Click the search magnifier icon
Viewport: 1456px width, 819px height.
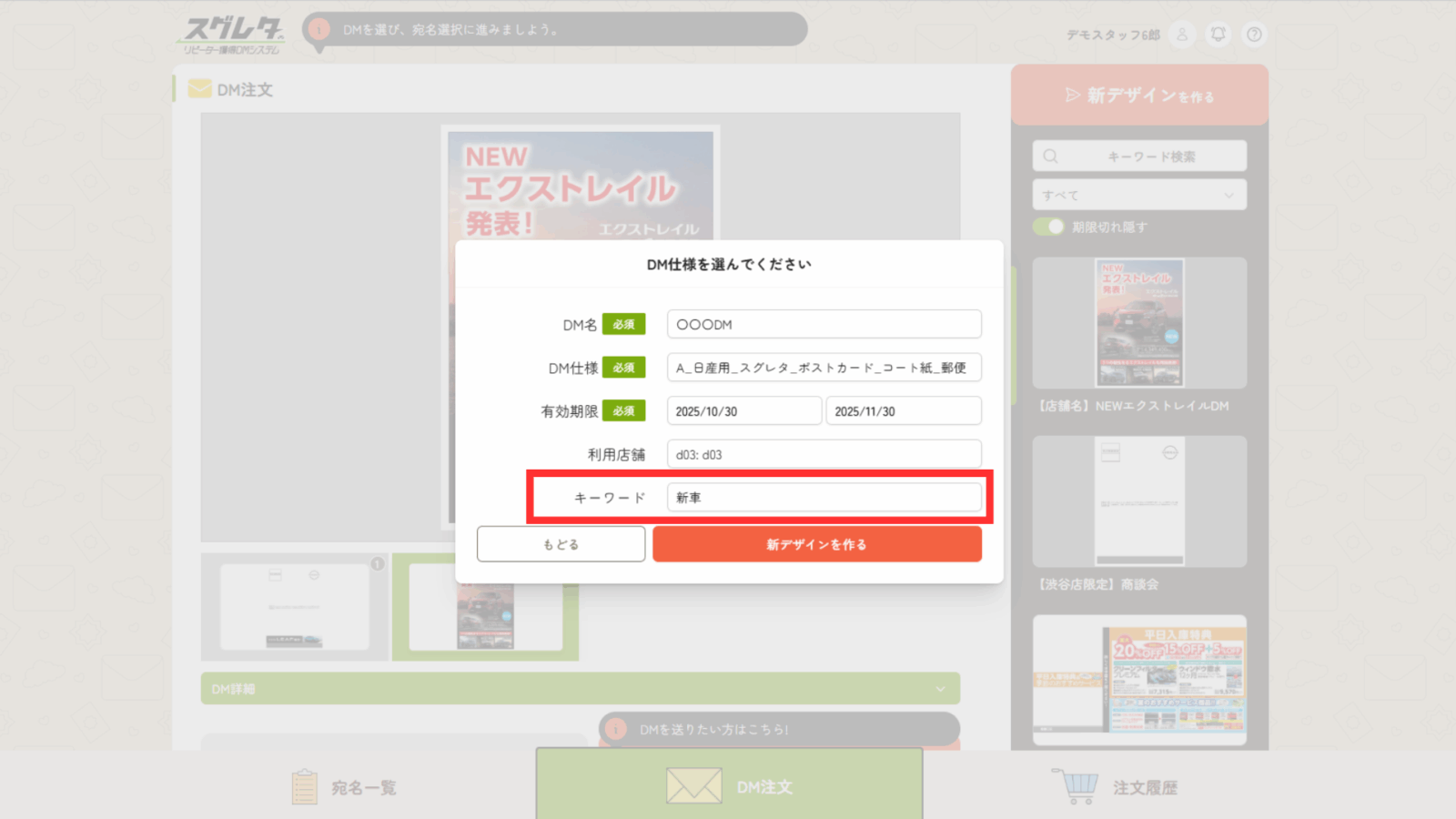click(1051, 157)
